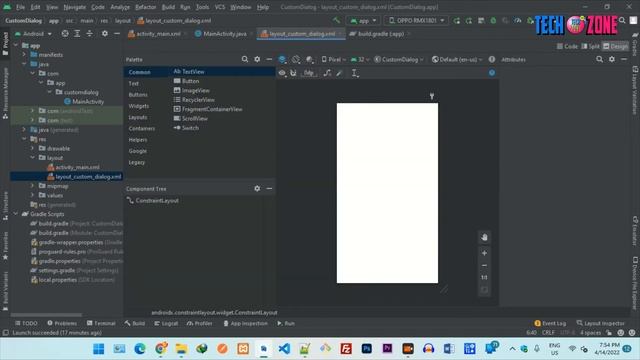The width and height of the screenshot is (640, 360).
Task: Toggle view options eye icon
Action: (x=282, y=73)
